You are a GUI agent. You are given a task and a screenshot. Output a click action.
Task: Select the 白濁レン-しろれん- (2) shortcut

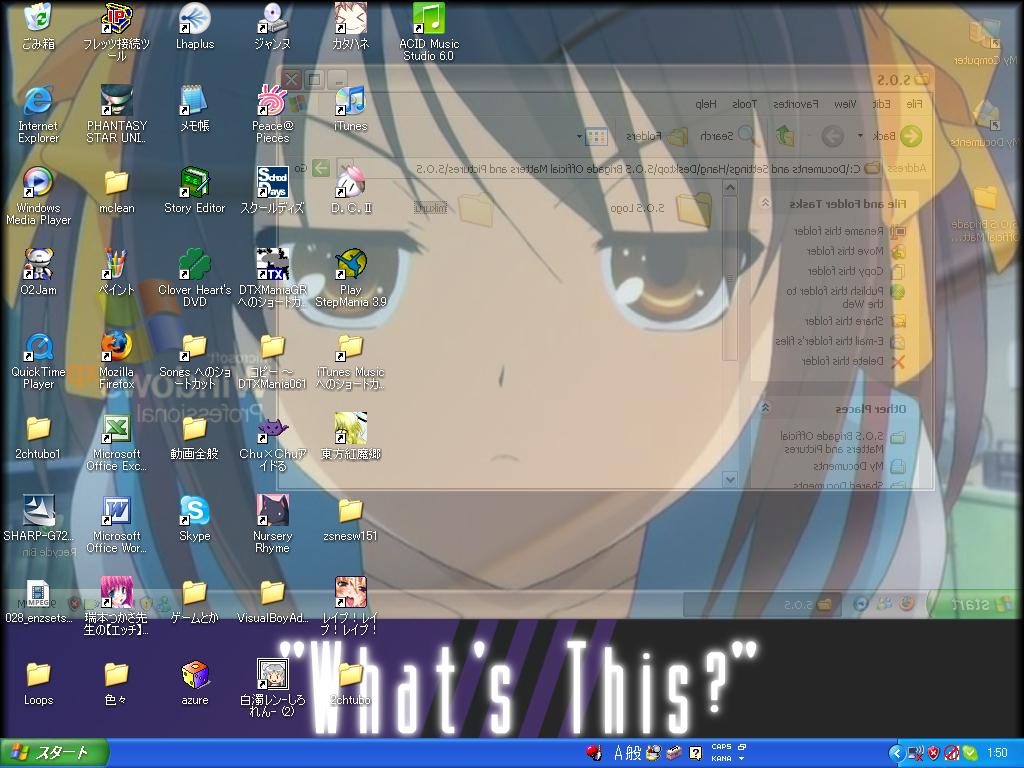coord(272,688)
